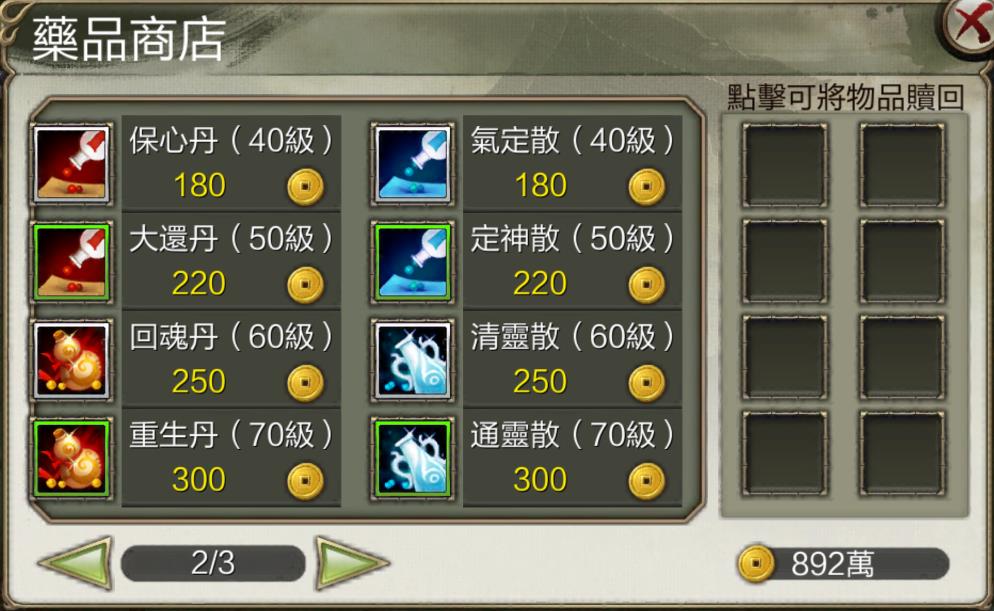Click the 892萬 gold balance display
The width and height of the screenshot is (994, 611).
pos(843,564)
